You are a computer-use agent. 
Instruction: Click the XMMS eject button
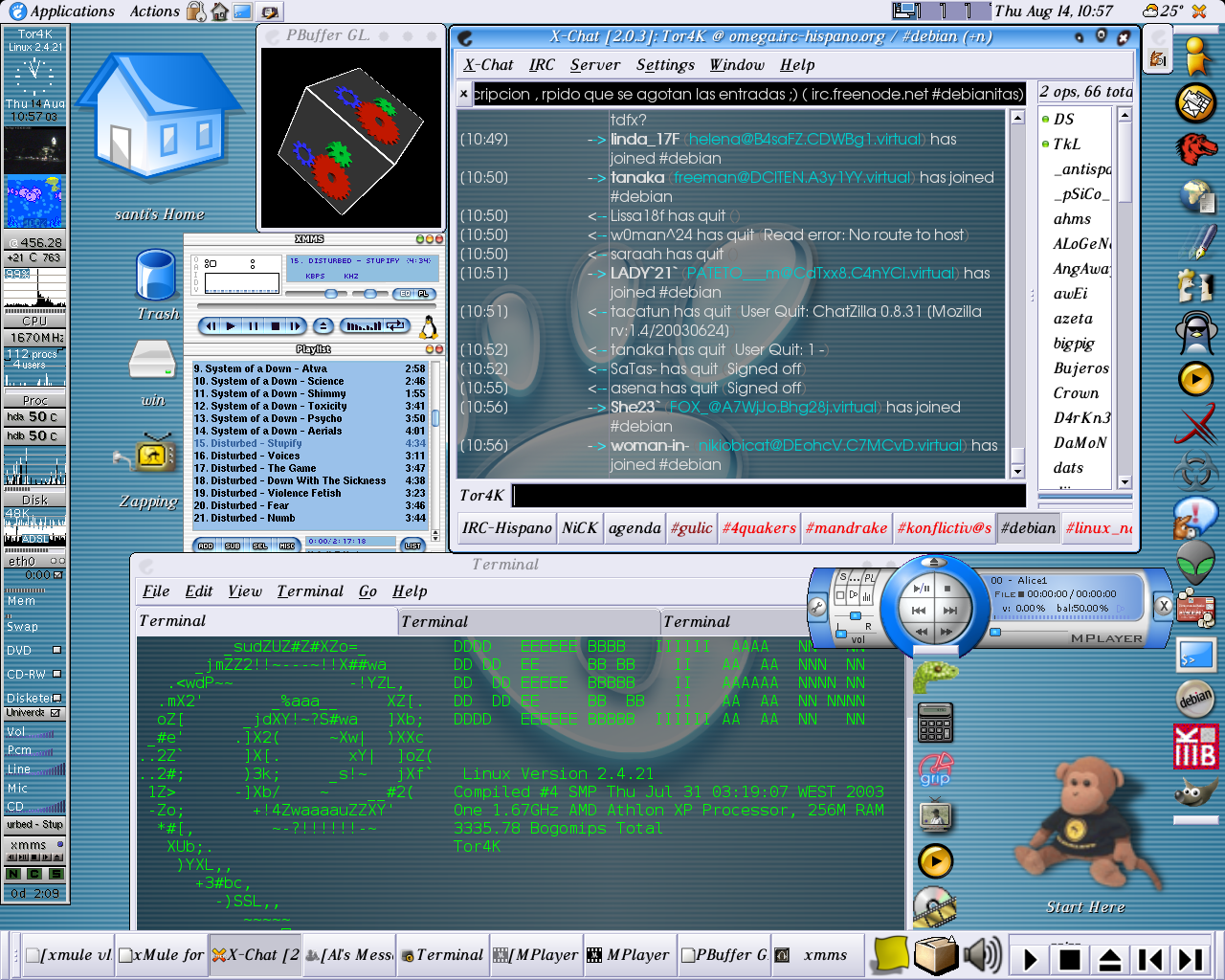[x=323, y=326]
